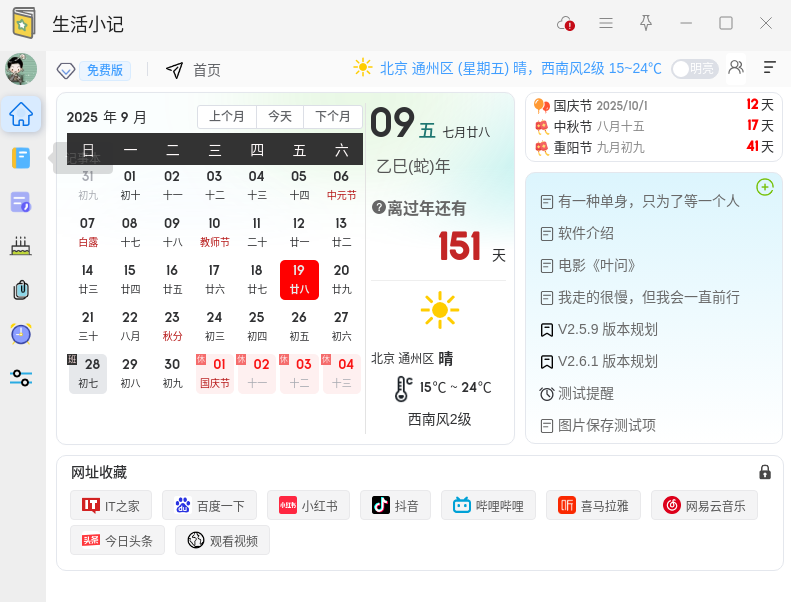This screenshot has height=602, width=791.
Task: Click the cloud sync warning icon
Action: click(566, 23)
